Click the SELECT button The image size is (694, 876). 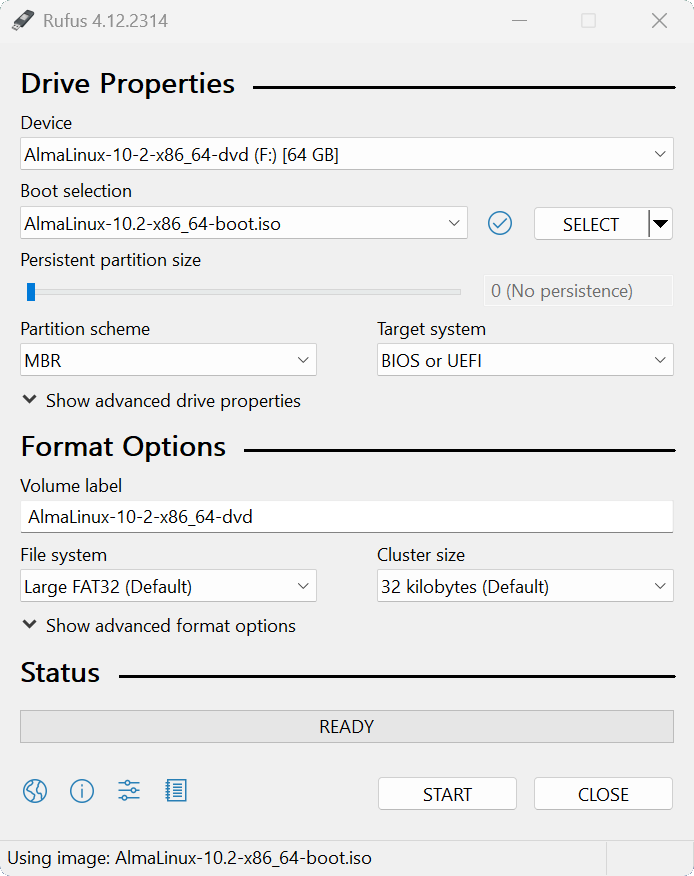point(591,224)
